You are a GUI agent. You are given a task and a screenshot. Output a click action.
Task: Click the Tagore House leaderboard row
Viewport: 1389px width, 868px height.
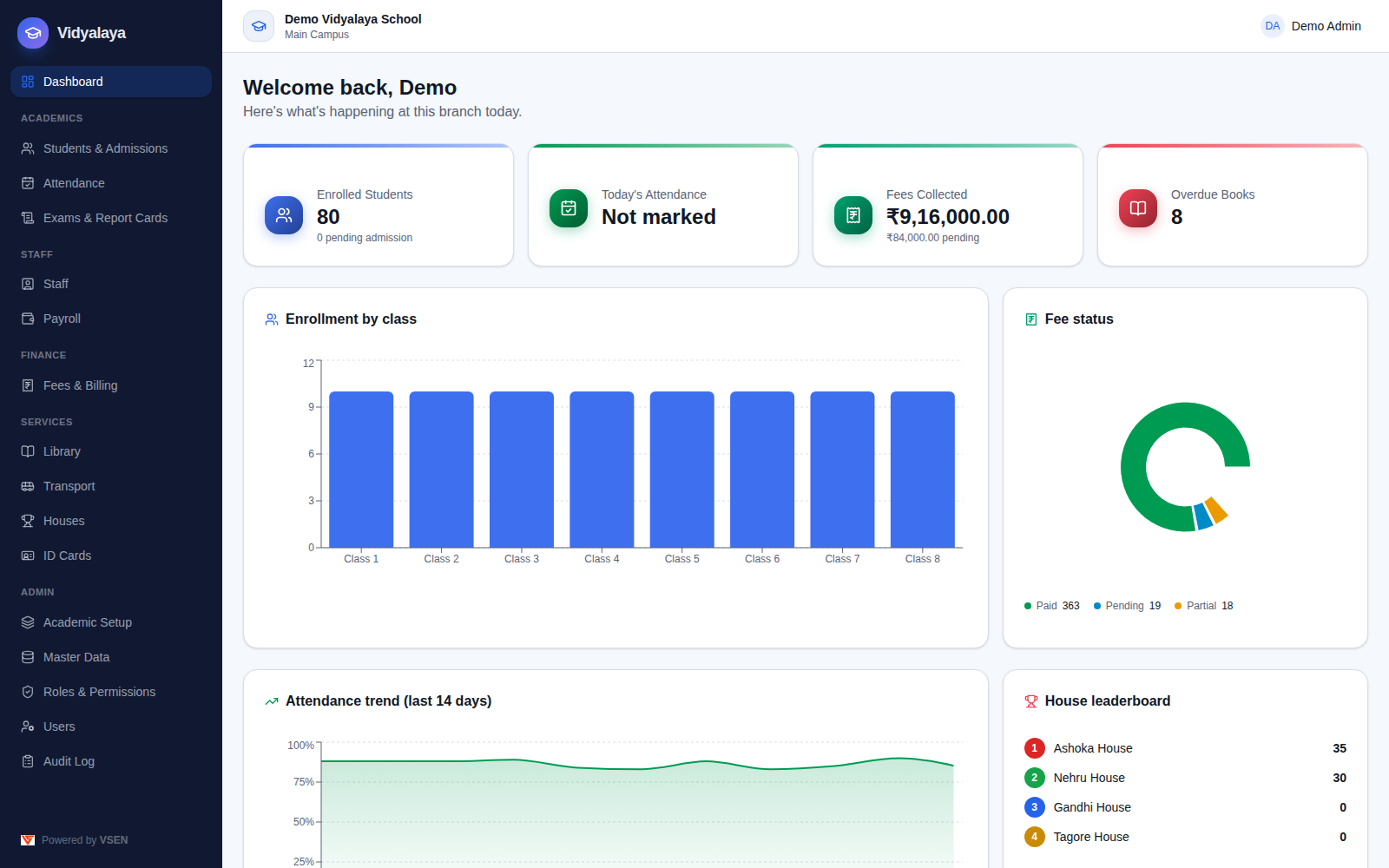(x=1185, y=837)
